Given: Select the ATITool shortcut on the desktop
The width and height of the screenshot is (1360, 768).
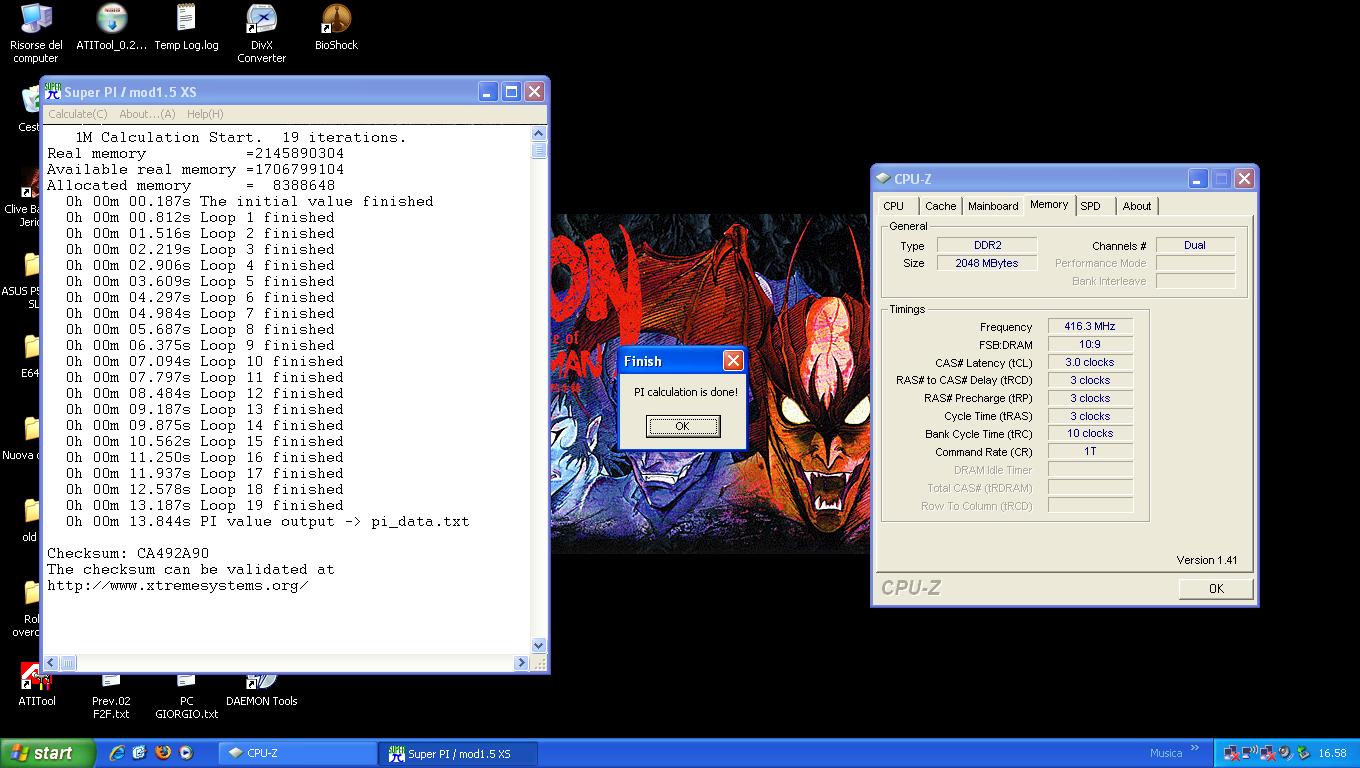Looking at the screenshot, I should tap(37, 685).
